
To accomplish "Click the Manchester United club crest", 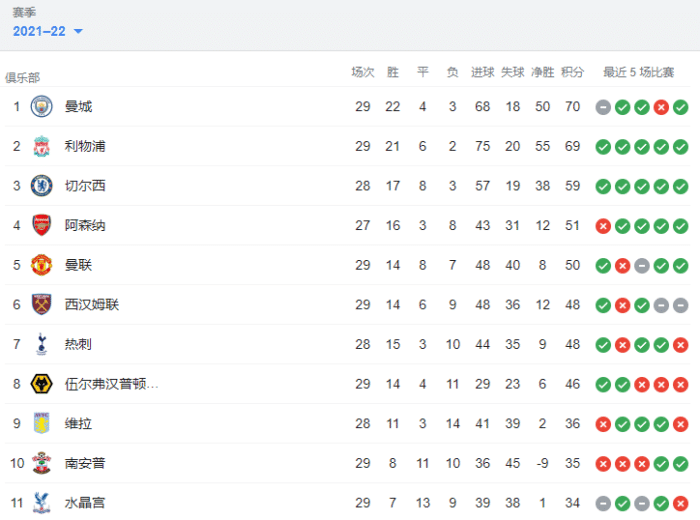I will [41, 265].
